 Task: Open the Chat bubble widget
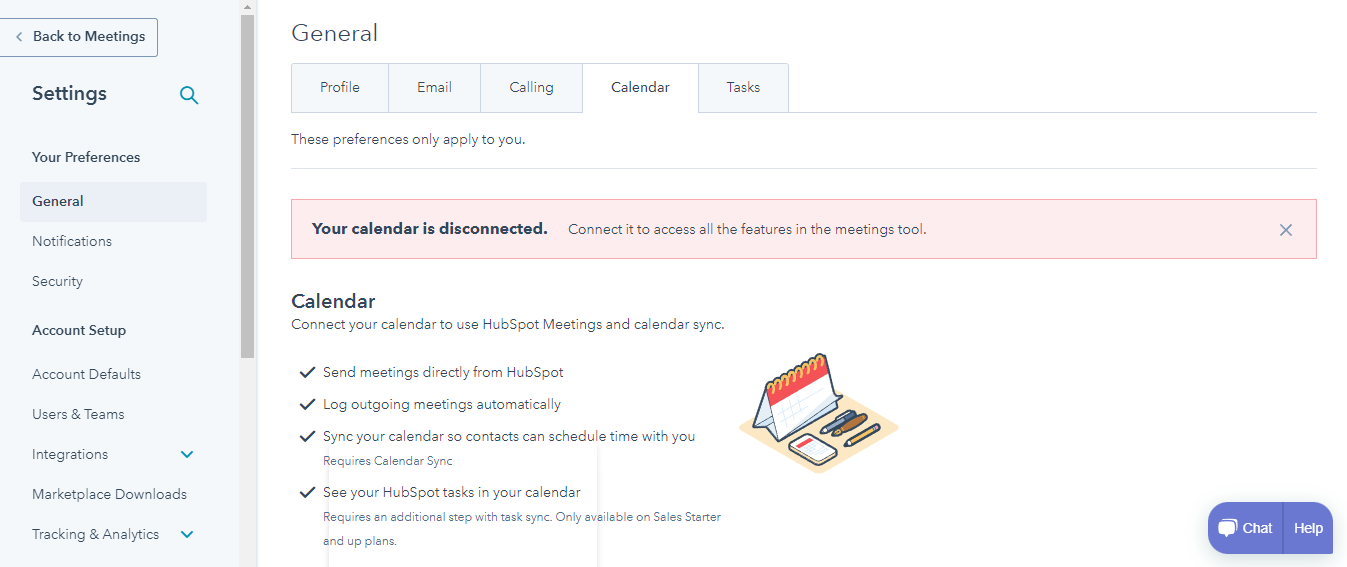click(x=1246, y=528)
